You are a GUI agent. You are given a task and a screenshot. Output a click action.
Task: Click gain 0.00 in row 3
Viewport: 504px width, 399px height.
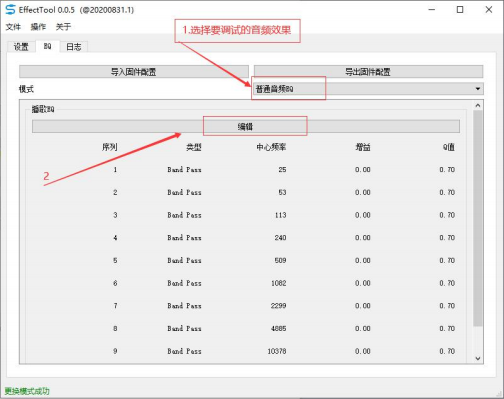[x=363, y=215]
